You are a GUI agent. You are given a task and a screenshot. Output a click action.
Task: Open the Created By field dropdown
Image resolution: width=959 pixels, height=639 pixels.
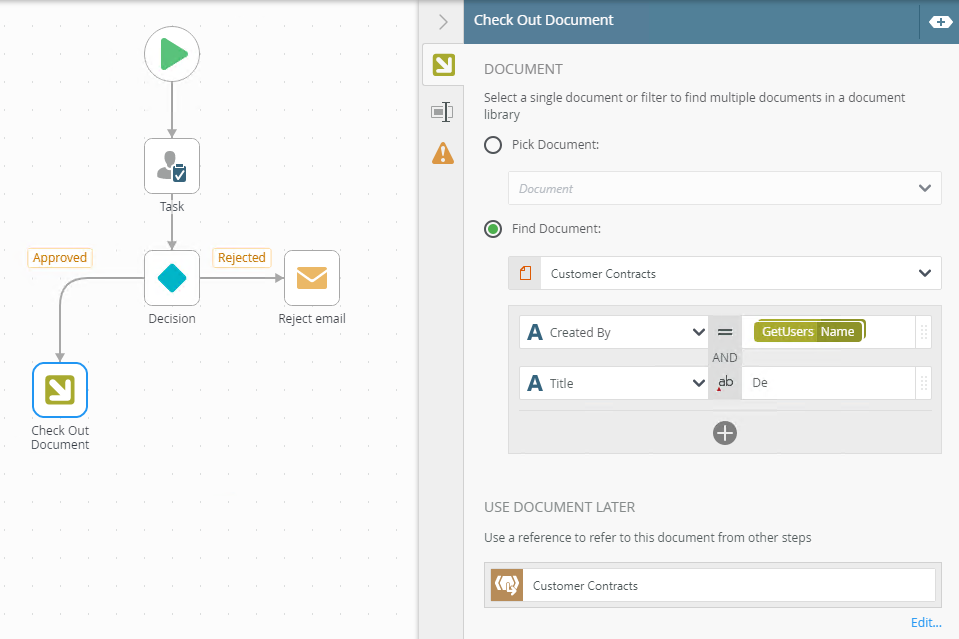coord(698,332)
